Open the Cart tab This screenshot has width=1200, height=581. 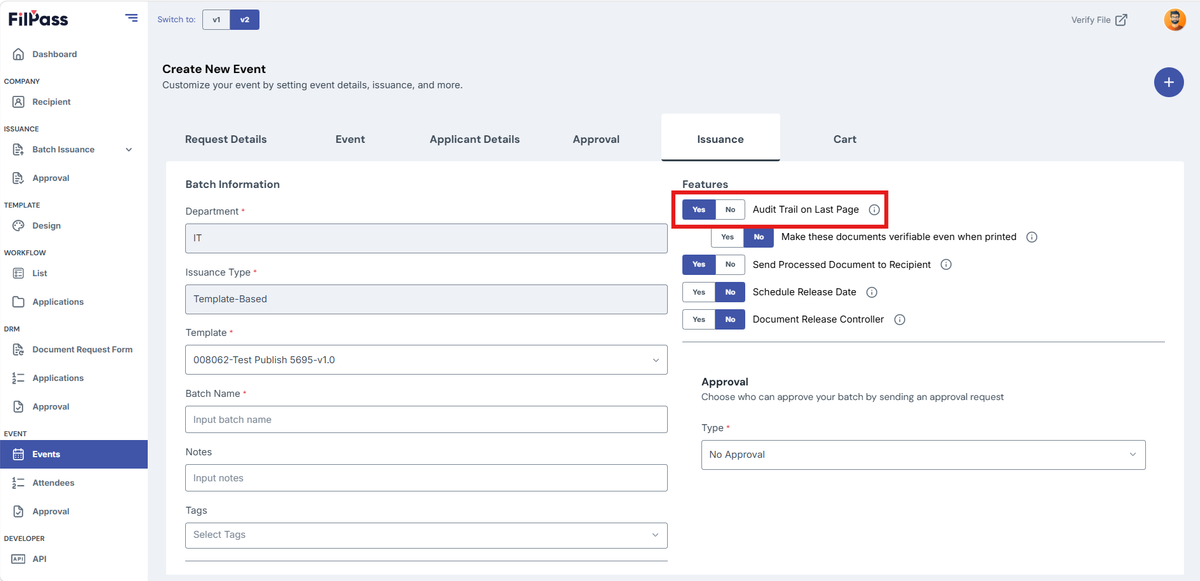tap(845, 139)
